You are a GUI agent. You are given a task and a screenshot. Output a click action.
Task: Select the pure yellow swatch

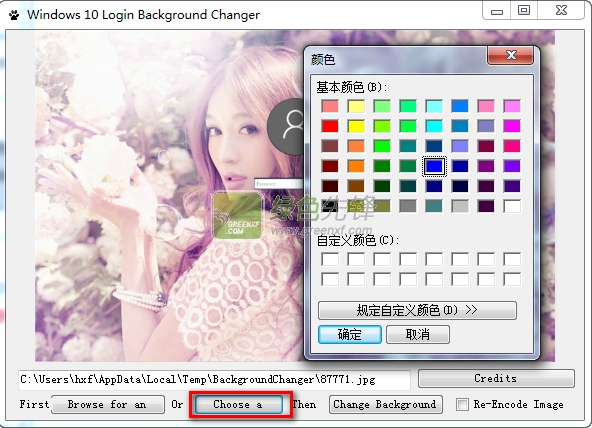tap(356, 126)
